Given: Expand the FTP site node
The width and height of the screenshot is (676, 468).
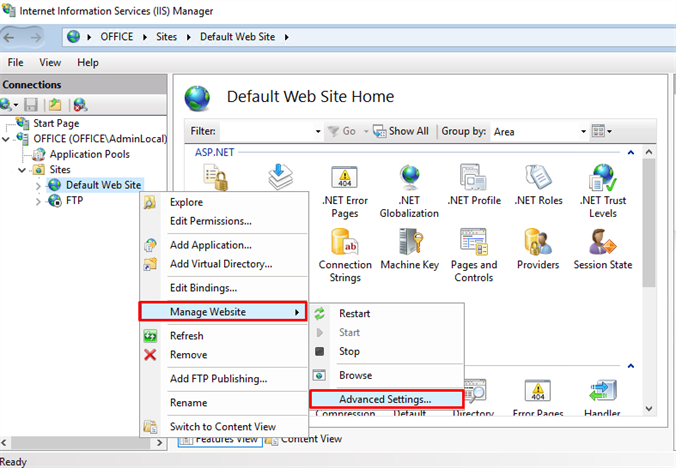Looking at the screenshot, I should (38, 201).
